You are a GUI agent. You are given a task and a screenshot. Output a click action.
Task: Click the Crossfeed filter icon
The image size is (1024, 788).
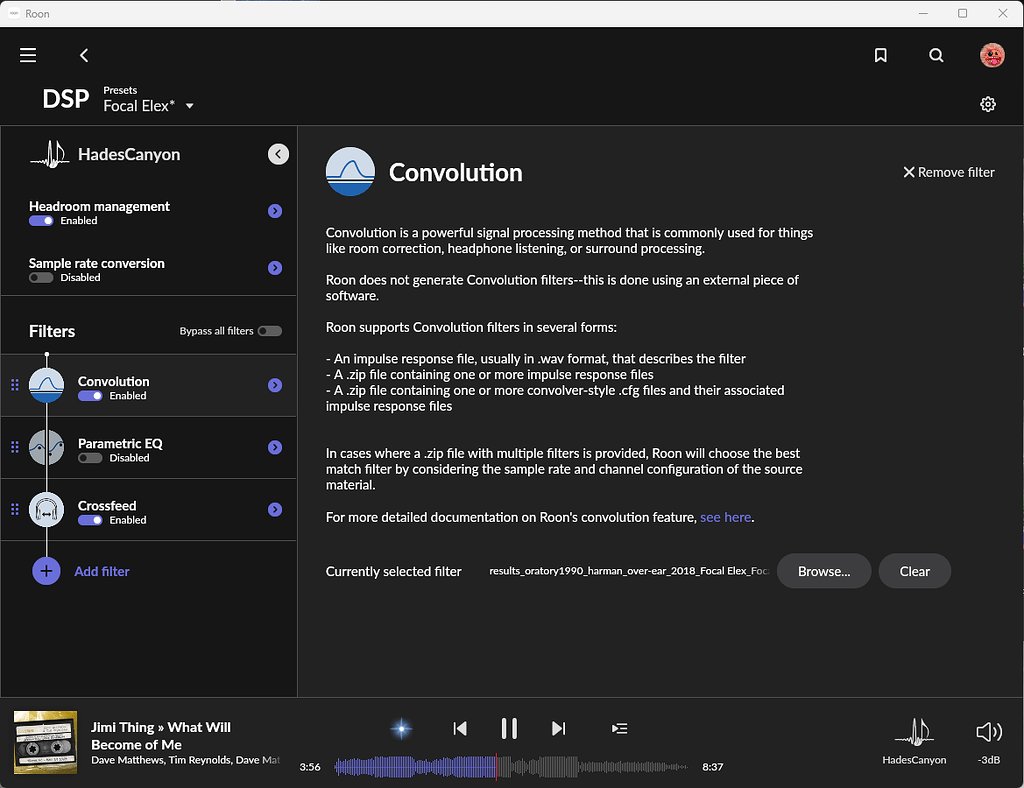(x=46, y=509)
